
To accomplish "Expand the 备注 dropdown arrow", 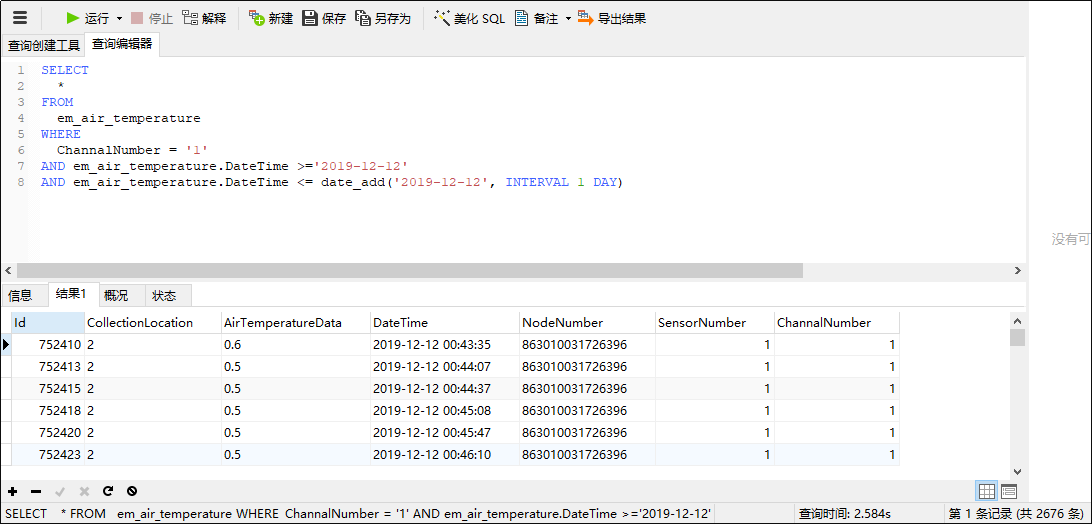I will click(568, 19).
